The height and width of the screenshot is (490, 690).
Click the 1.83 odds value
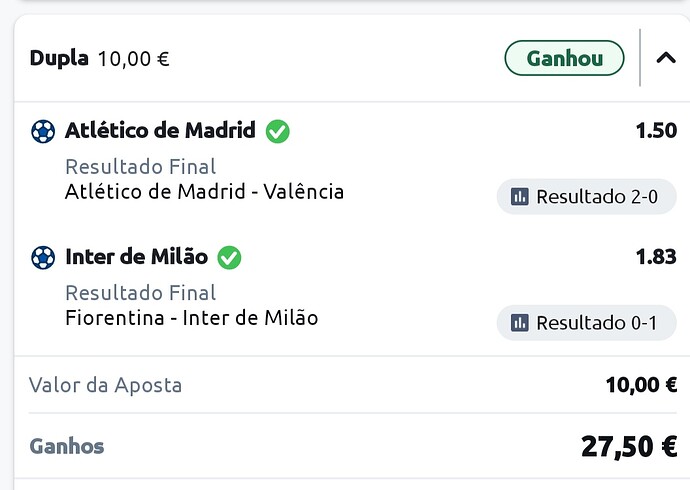tap(656, 257)
